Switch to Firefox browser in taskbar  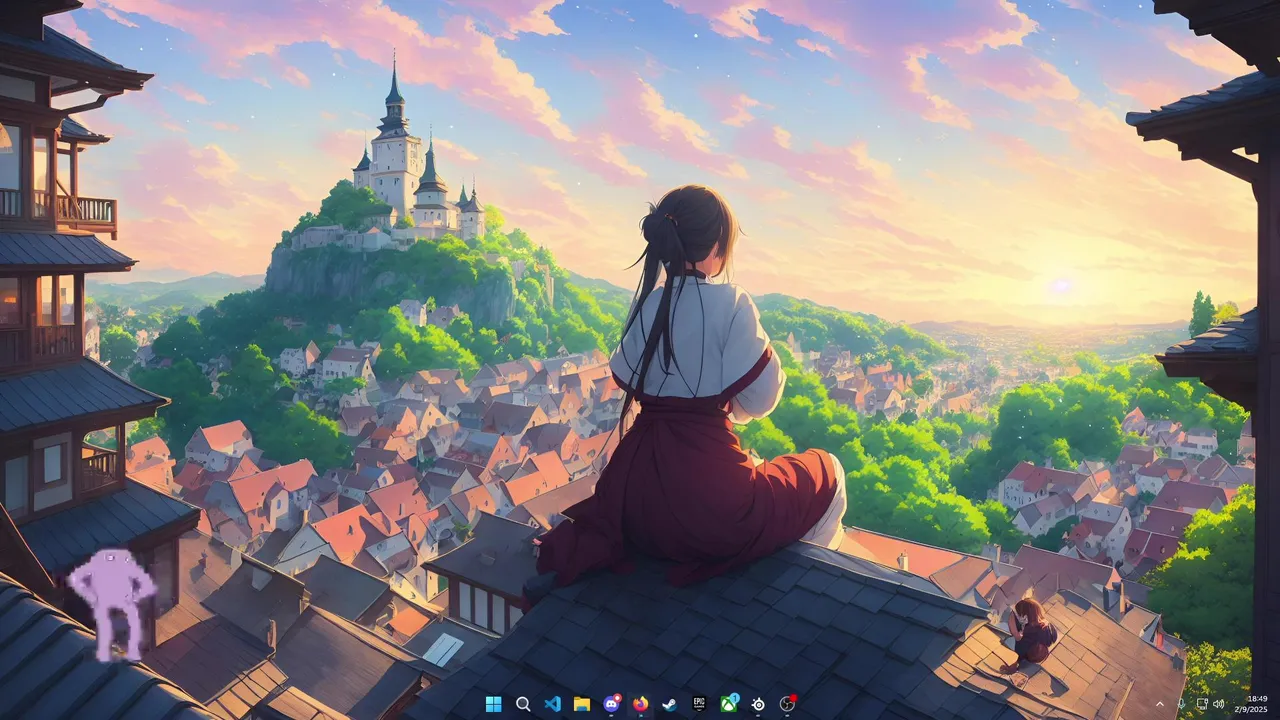pos(640,704)
